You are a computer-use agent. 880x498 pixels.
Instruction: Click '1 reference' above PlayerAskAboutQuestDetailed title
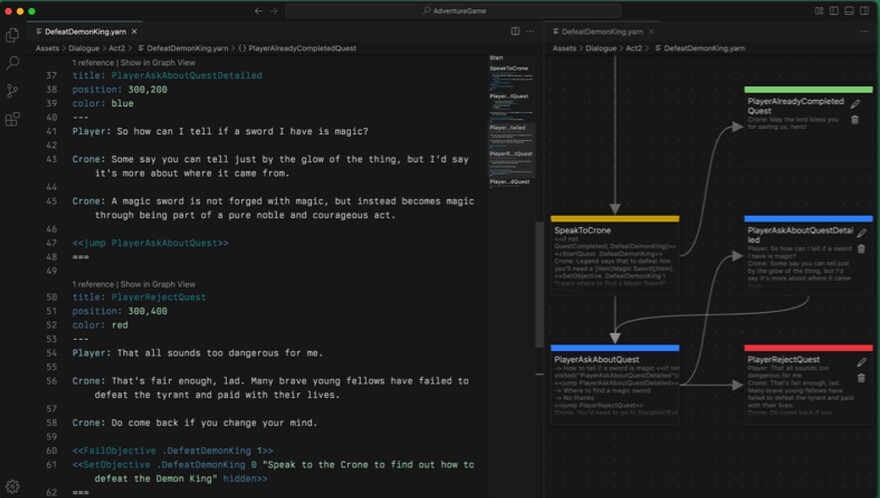pos(93,63)
